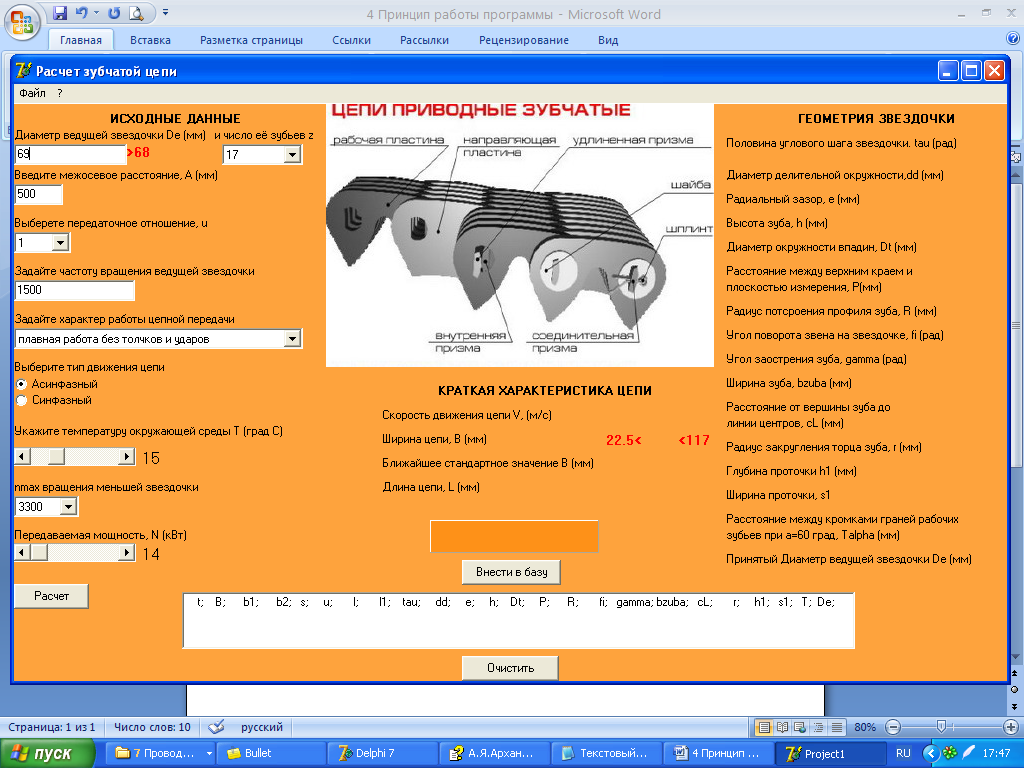Click the temperature scrollbar left arrow
Viewport: 1024px width, 768px height.
coord(22,456)
